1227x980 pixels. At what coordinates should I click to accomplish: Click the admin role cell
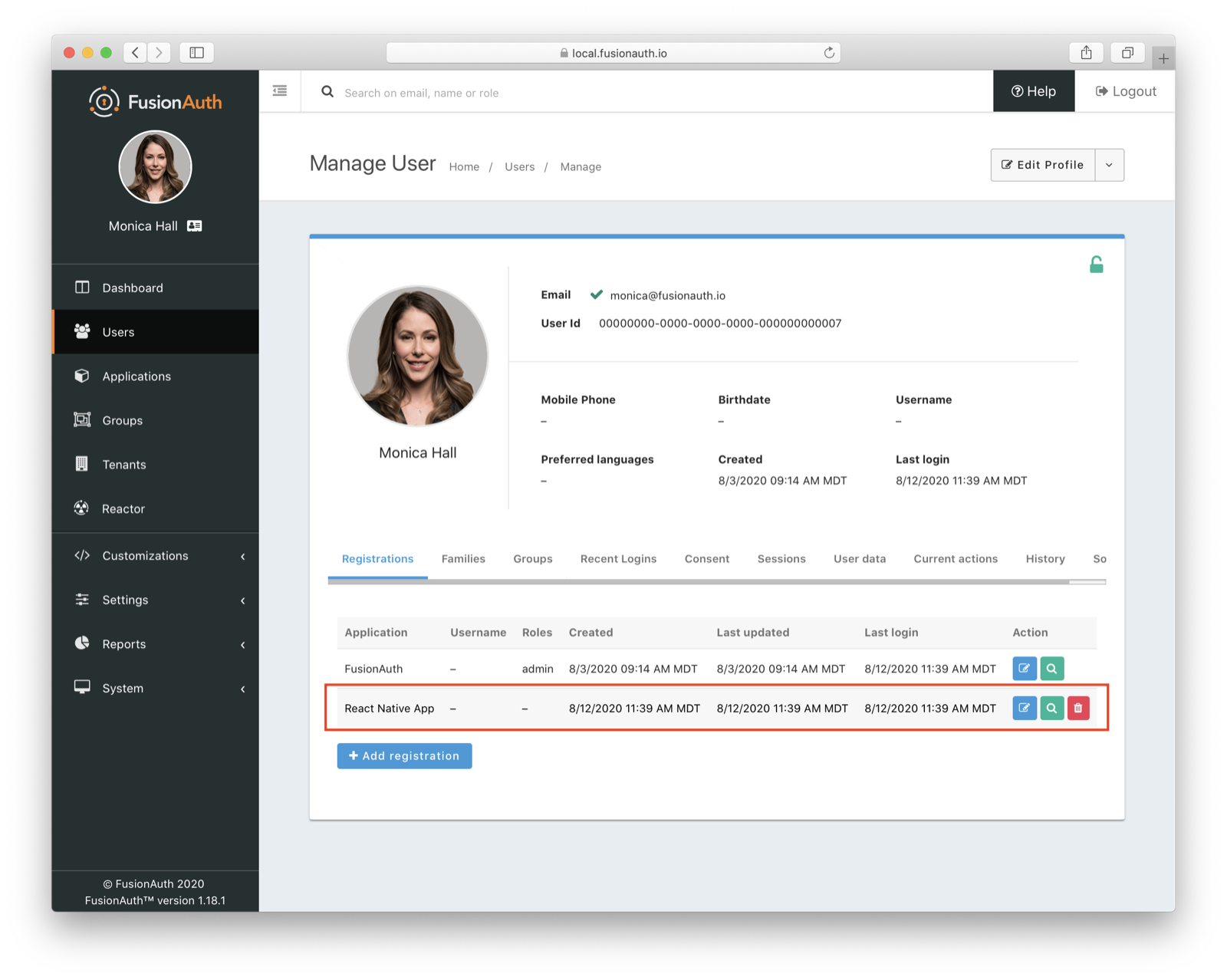(538, 669)
